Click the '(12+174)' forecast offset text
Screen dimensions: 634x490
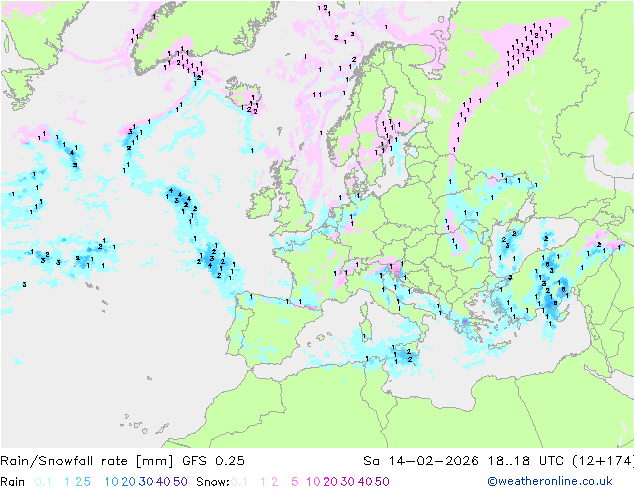(603, 460)
